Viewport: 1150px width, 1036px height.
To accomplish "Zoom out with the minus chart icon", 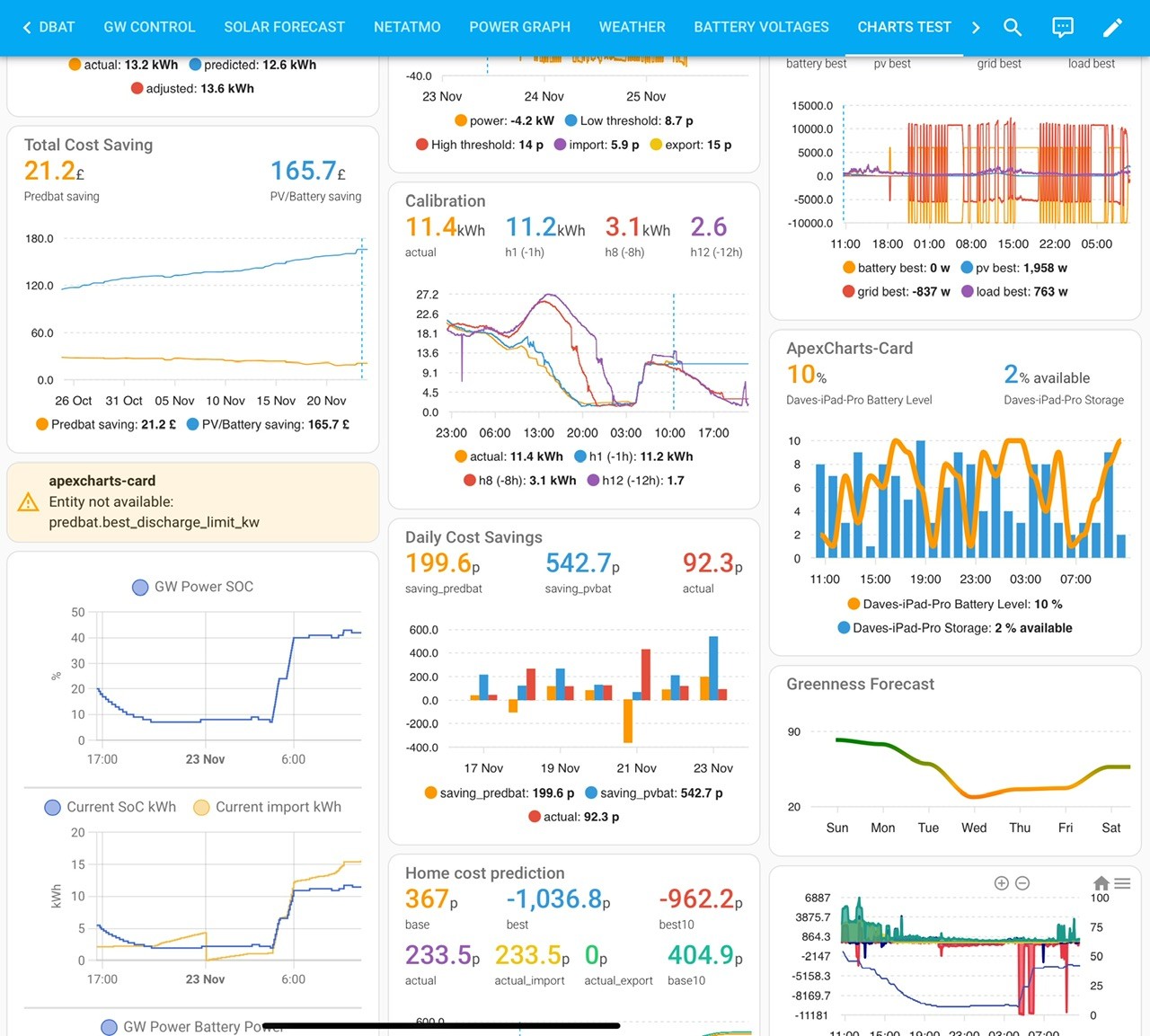I will coord(1022,883).
